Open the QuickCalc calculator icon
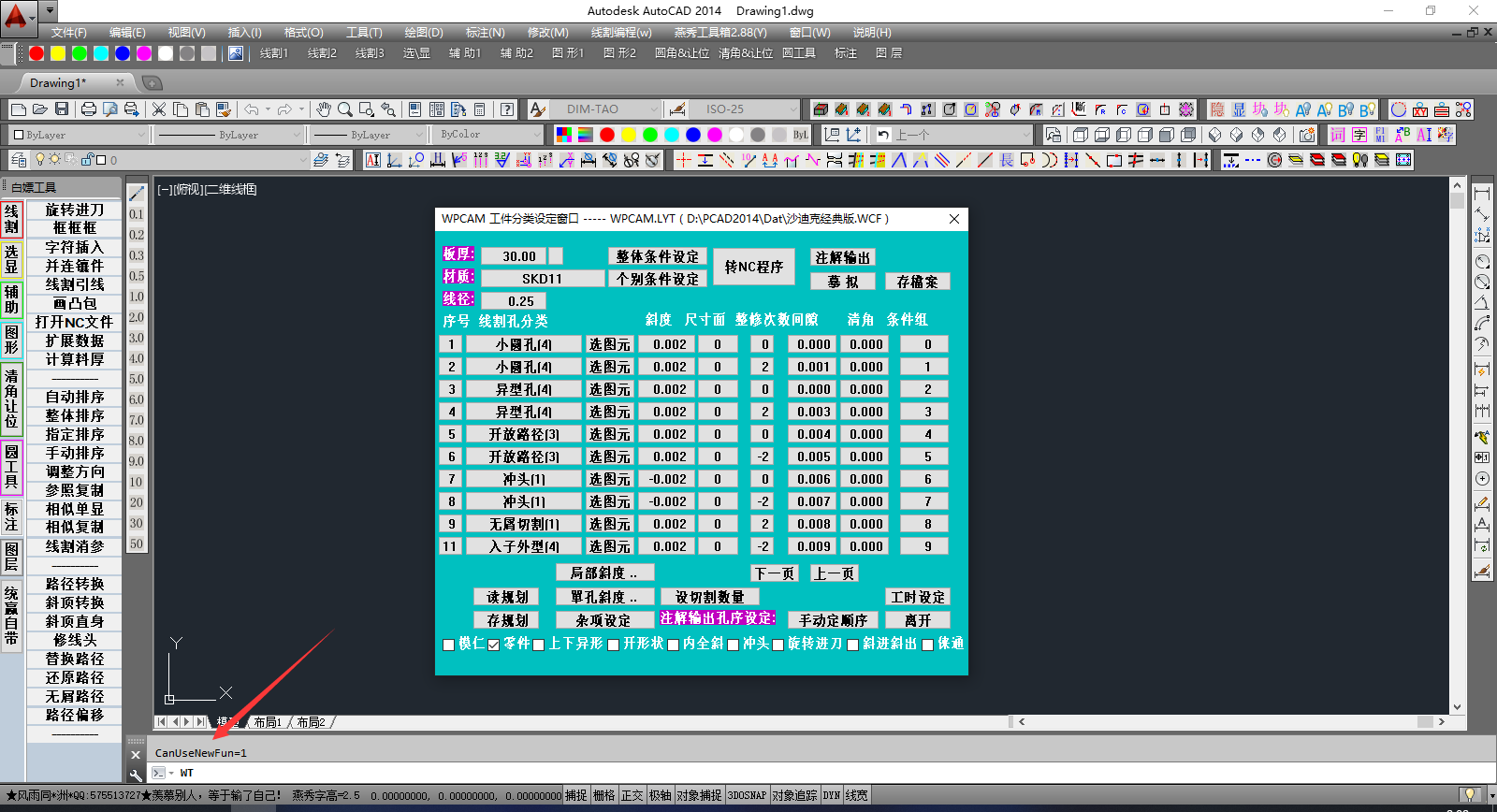This screenshot has height=812, width=1497. click(x=480, y=109)
